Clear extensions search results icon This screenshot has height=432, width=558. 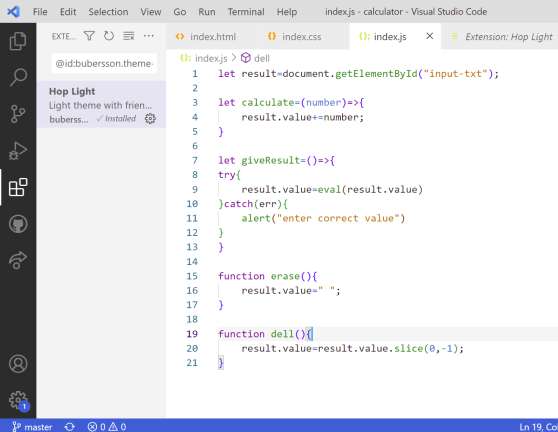click(128, 36)
